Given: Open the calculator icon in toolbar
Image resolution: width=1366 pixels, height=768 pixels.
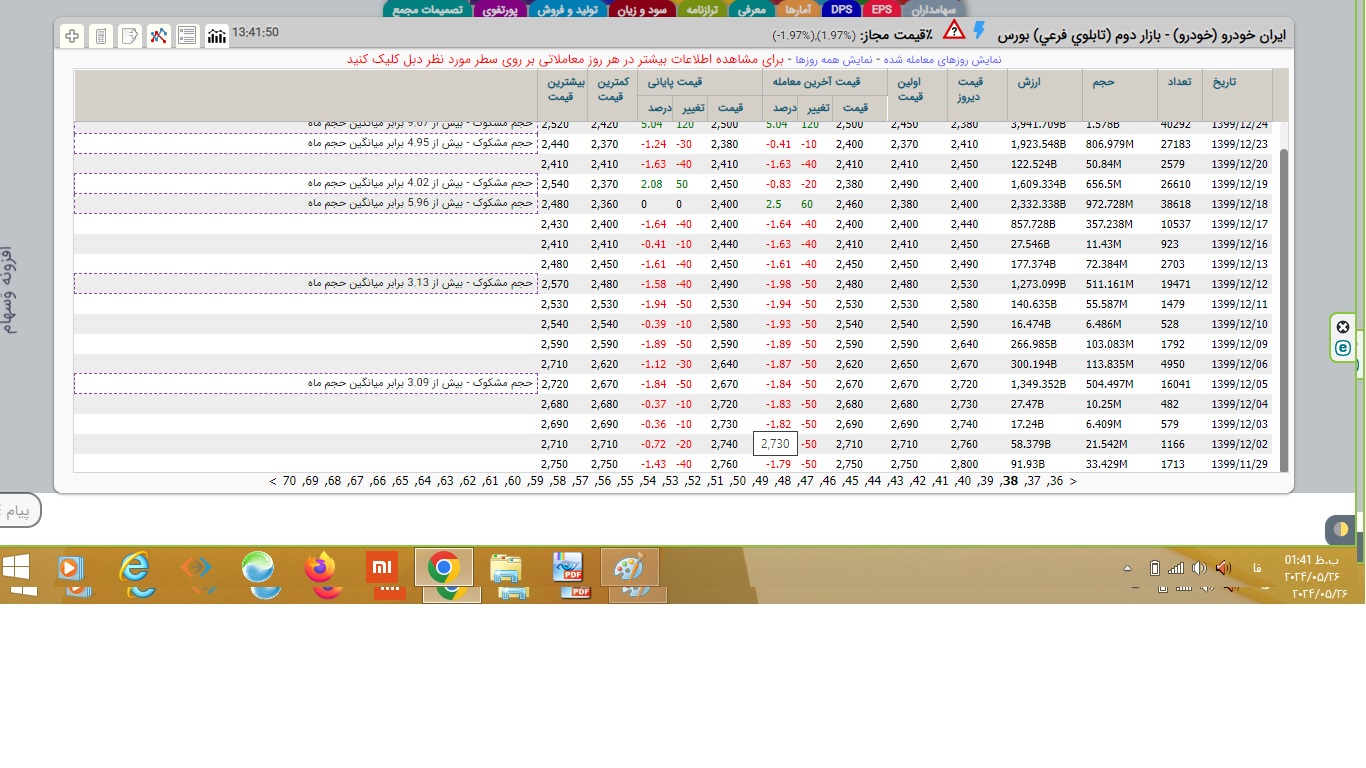Looking at the screenshot, I should [x=101, y=36].
